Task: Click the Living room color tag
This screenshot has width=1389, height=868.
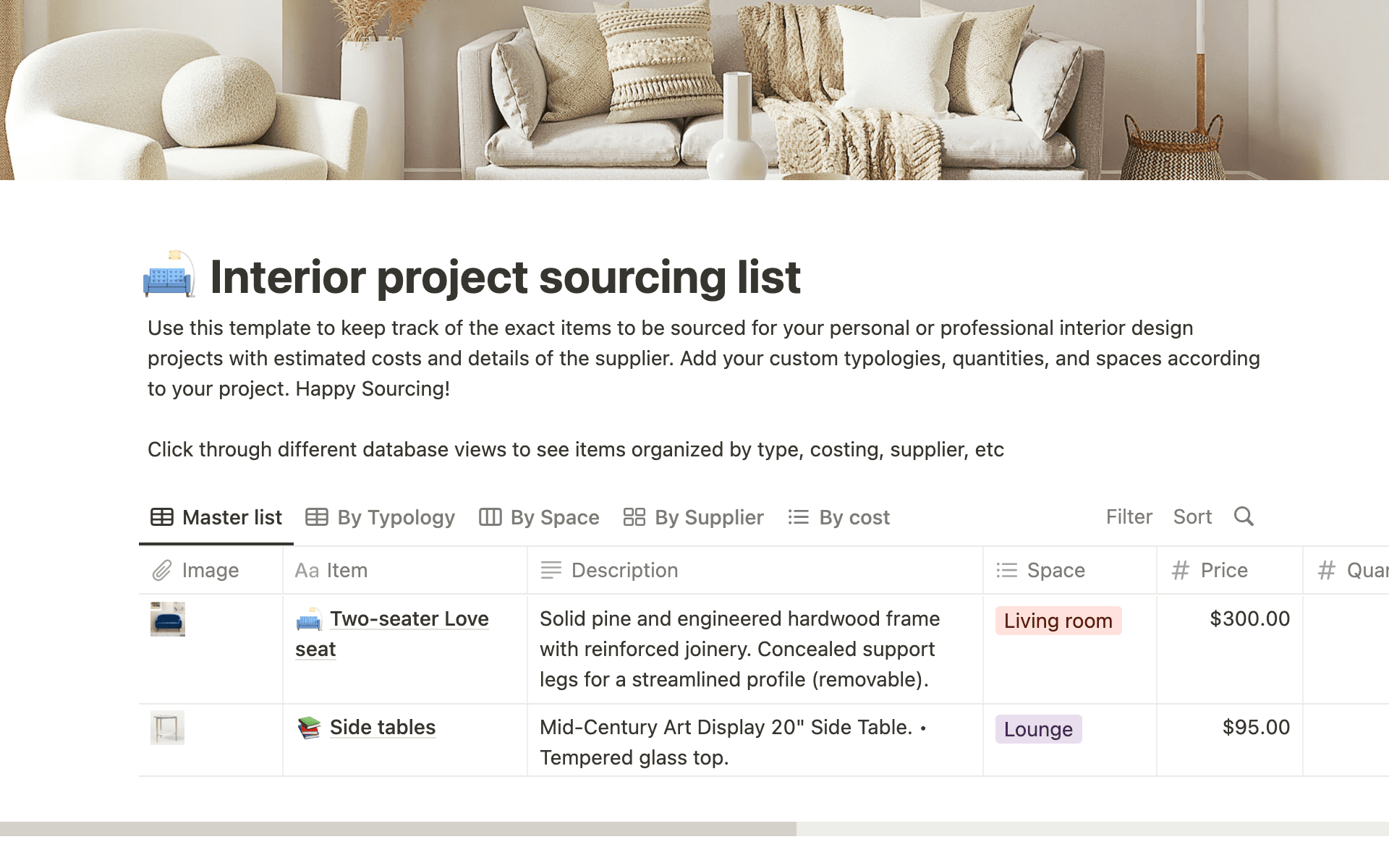Action: [1058, 621]
